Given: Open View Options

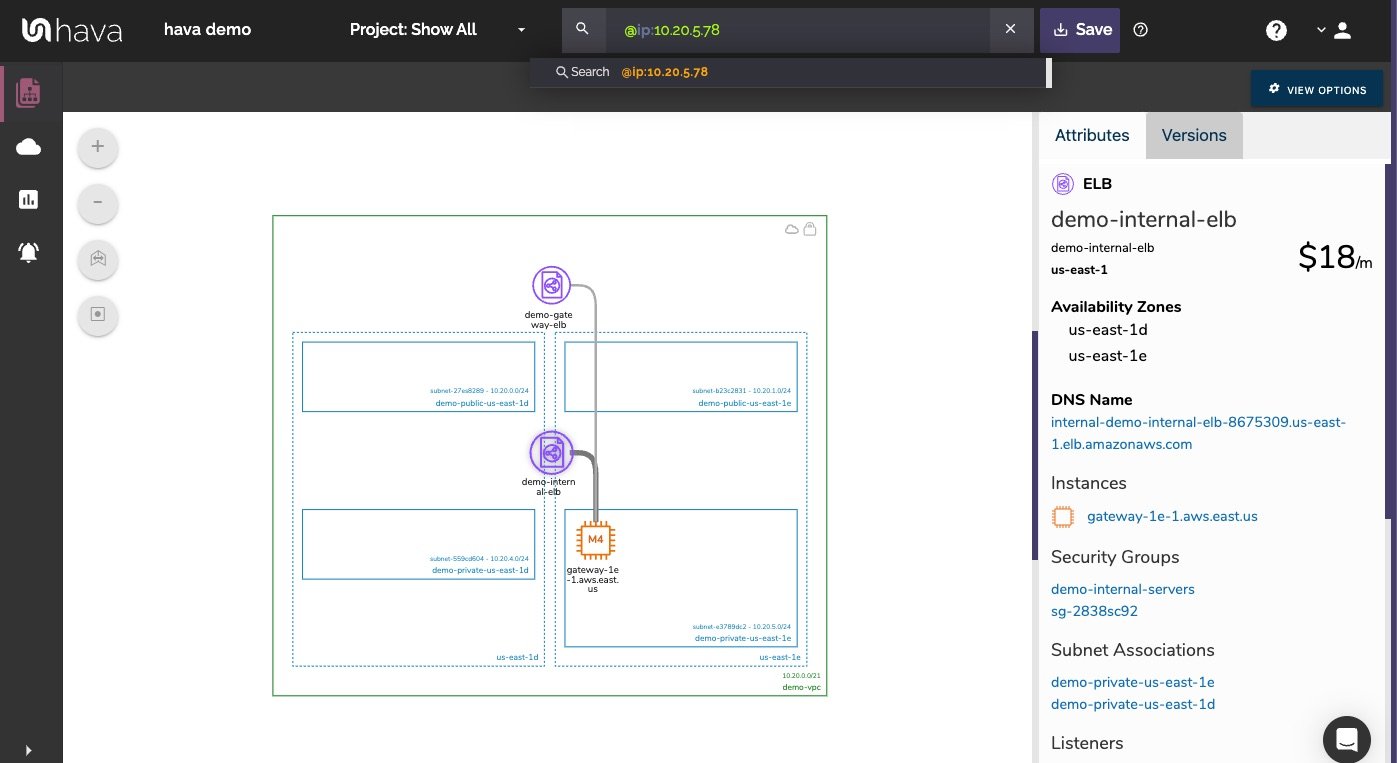Looking at the screenshot, I should tap(1317, 89).
